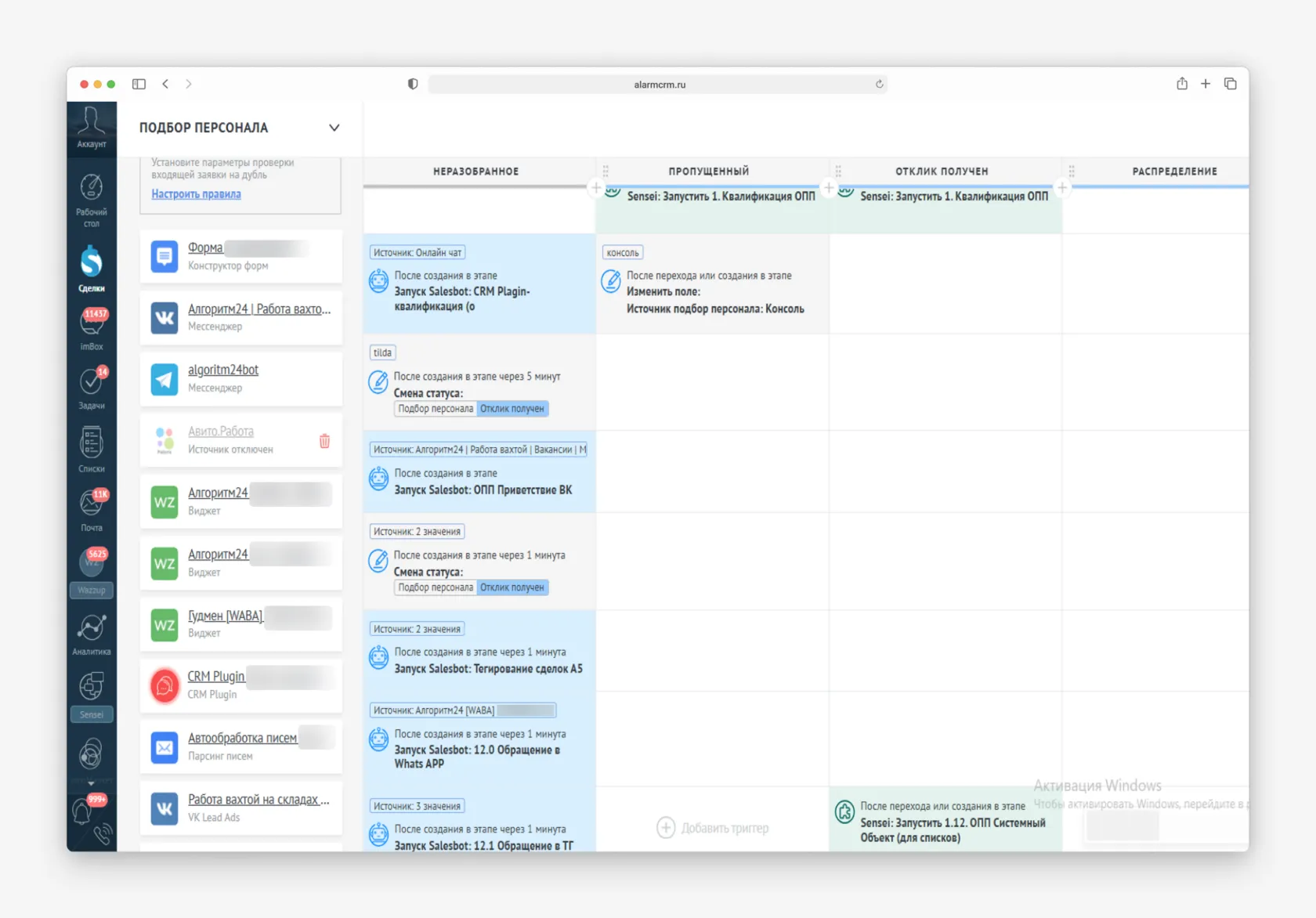Image resolution: width=1316 pixels, height=918 pixels.
Task: Open the Сделки section in sidebar
Action: coord(92,268)
